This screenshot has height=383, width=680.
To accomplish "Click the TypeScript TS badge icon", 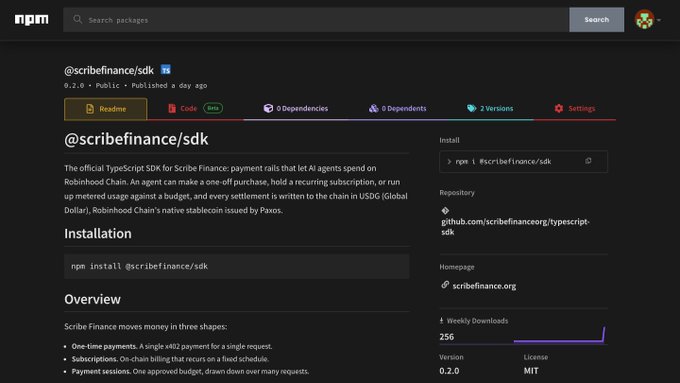I will pyautogui.click(x=166, y=70).
